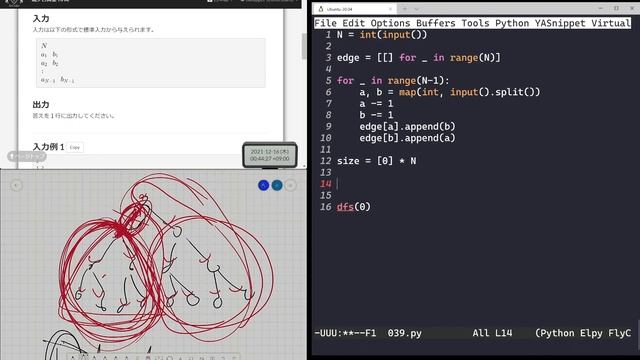Image resolution: width=640 pixels, height=360 pixels.
Task: Close the Ubuntu 20.04 terminal tab
Action: tap(390, 9)
